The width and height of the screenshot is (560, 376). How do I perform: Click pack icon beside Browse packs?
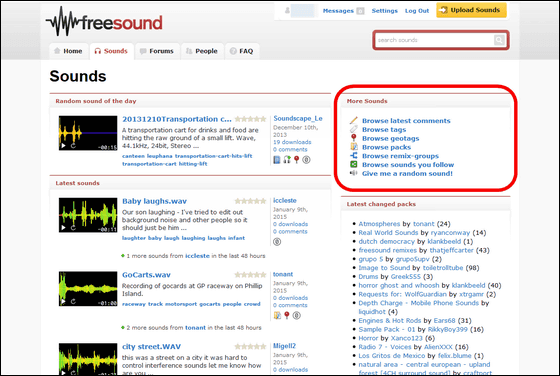[x=354, y=147]
